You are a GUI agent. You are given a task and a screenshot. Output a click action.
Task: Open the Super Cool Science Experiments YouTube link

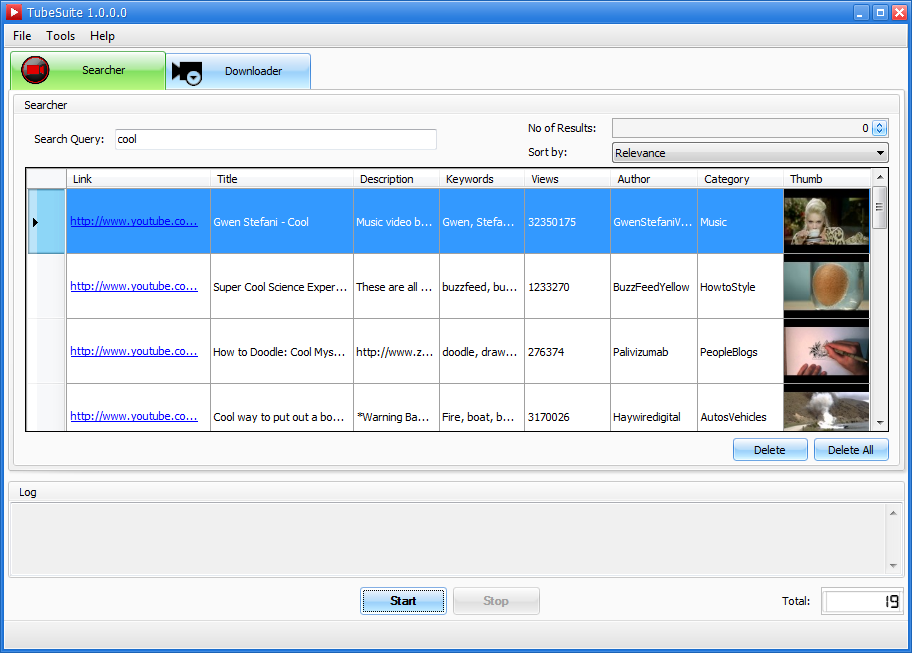134,287
